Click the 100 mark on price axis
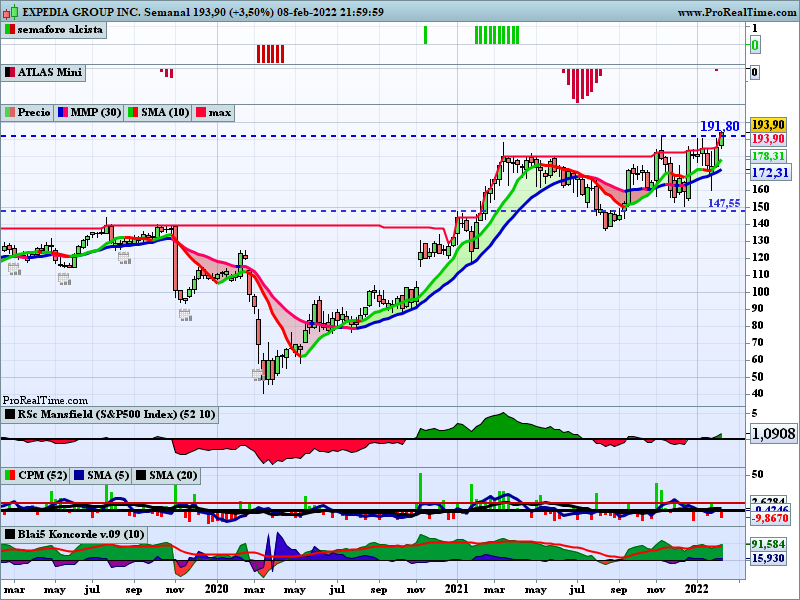Screen dimensions: 800x600 [761, 292]
